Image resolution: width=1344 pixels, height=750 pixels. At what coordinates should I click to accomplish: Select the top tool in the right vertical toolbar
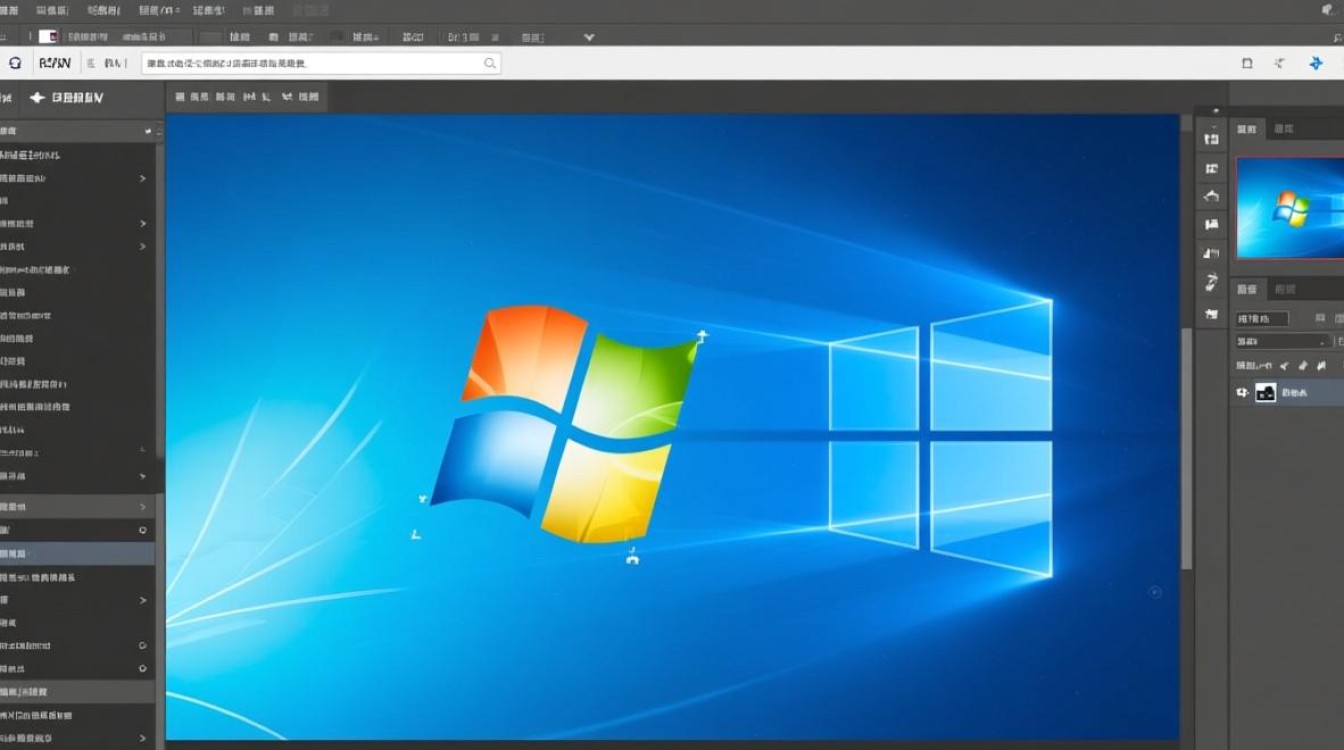click(1211, 139)
